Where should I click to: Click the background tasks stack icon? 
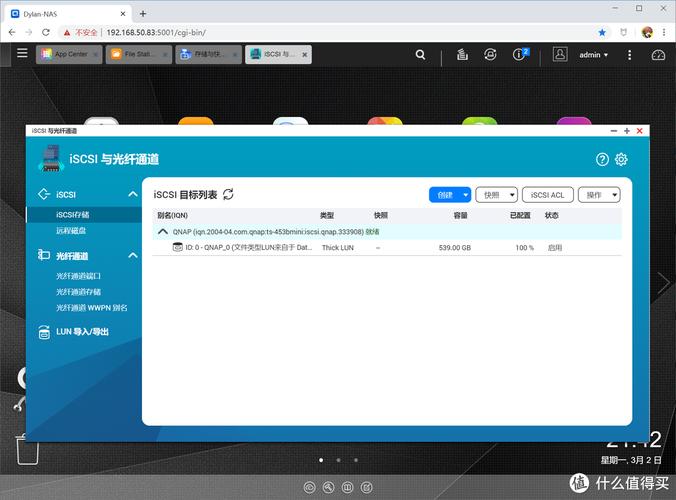point(460,54)
